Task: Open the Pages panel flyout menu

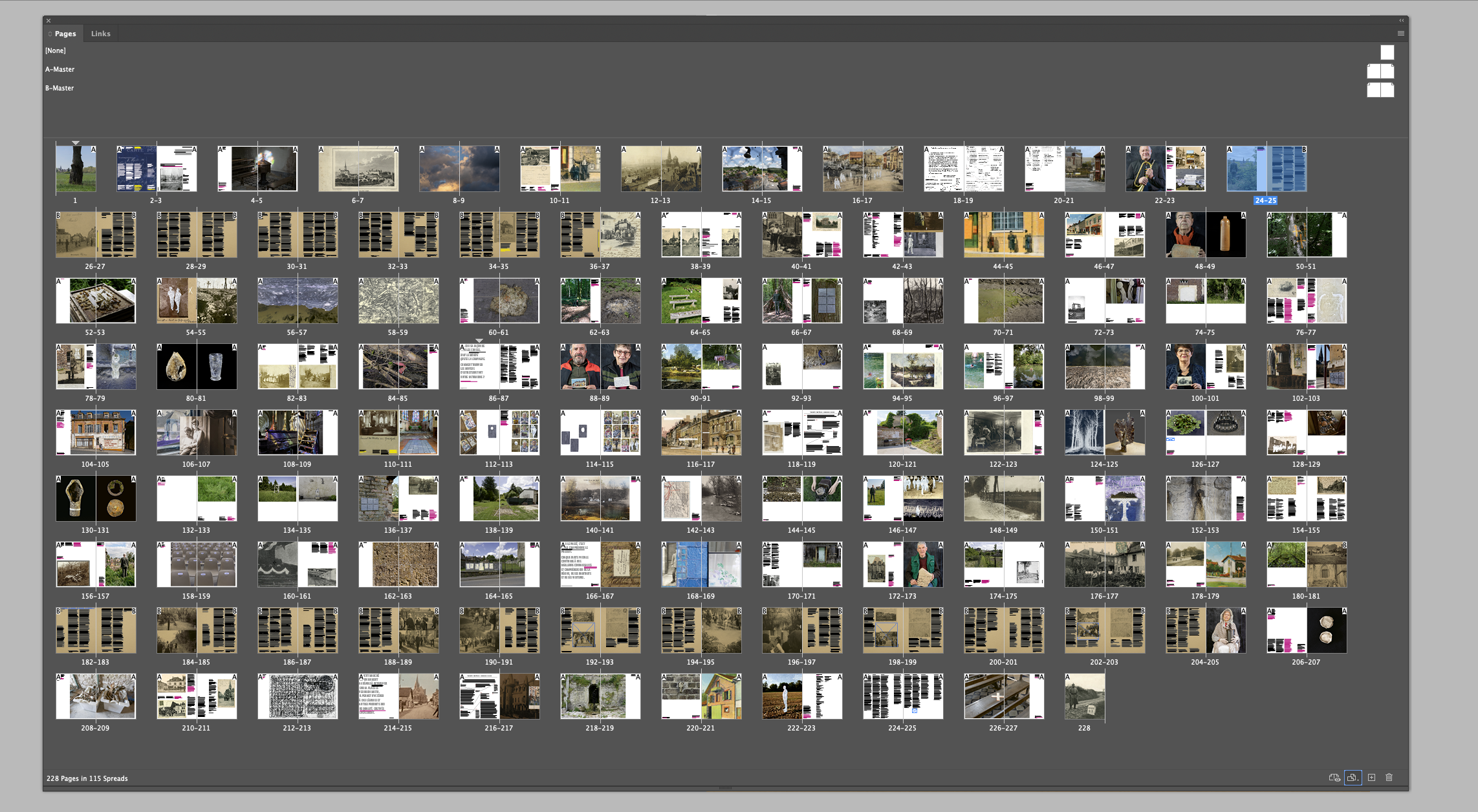Action: pyautogui.click(x=1400, y=34)
